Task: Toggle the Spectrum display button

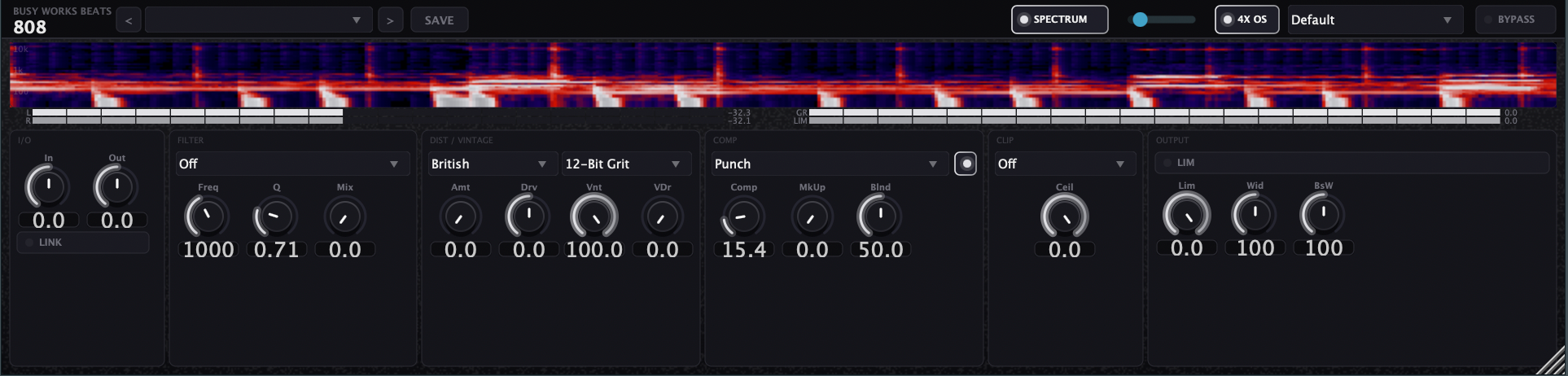Action: coord(1059,20)
